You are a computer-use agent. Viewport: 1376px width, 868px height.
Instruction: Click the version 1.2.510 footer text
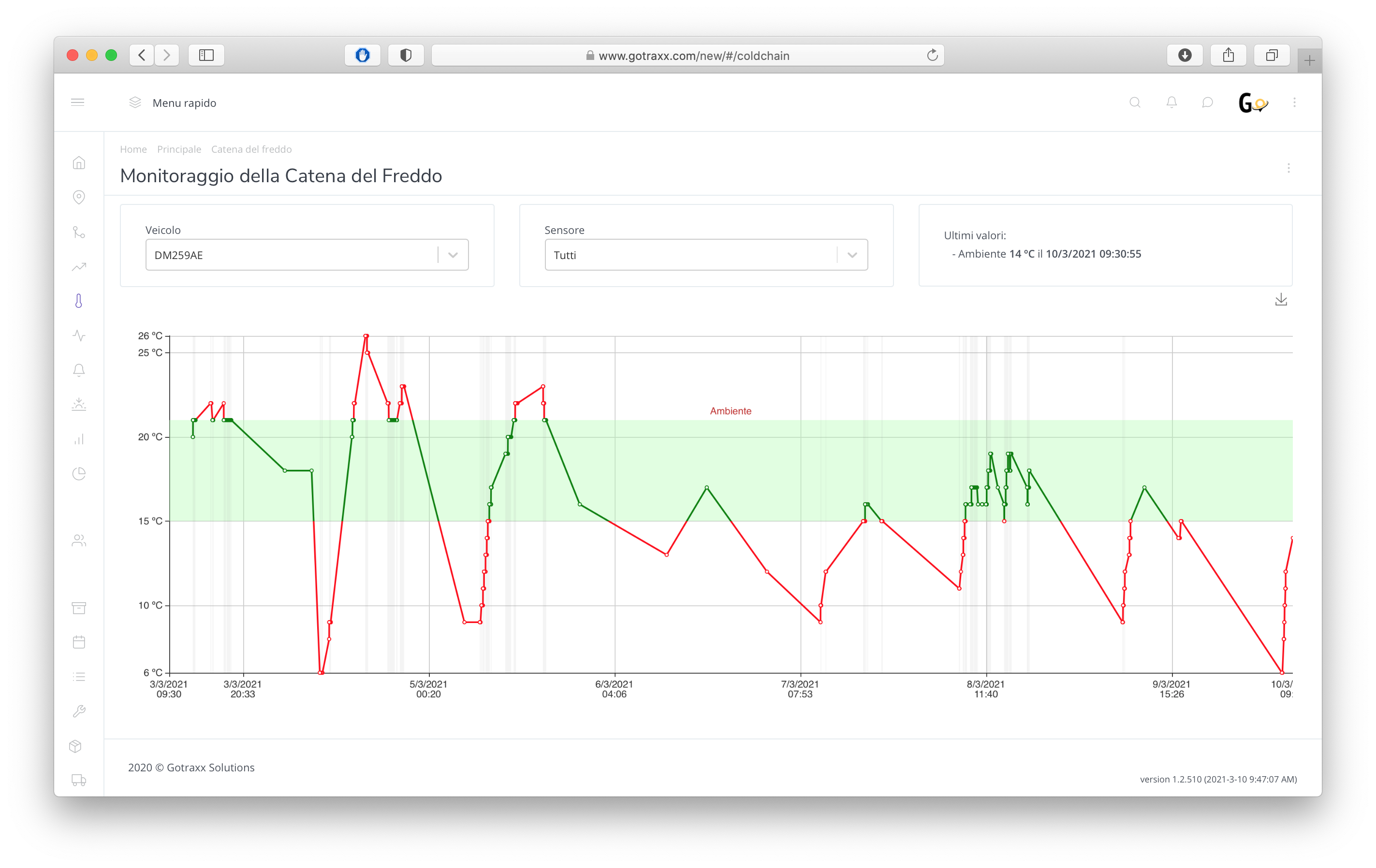click(1218, 779)
